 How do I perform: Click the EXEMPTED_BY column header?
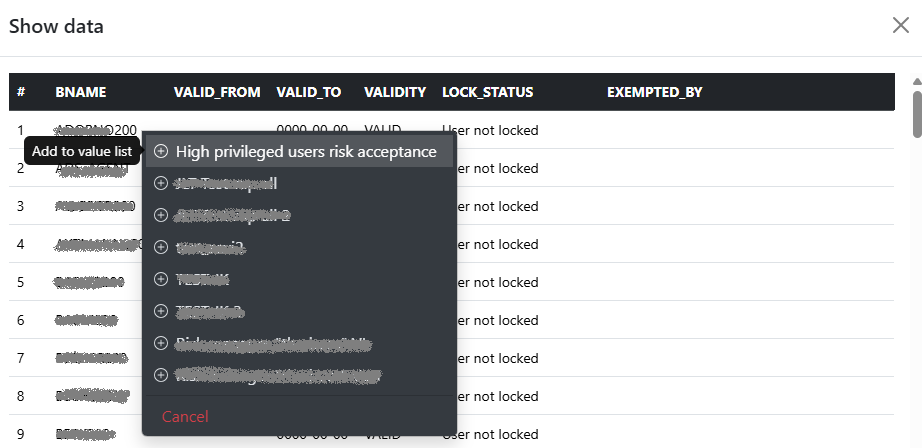(x=654, y=92)
